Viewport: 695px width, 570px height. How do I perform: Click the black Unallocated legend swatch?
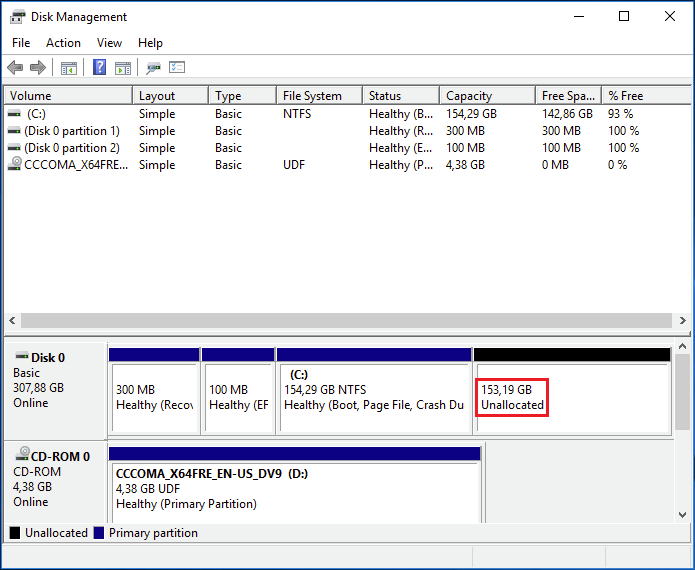[15, 533]
